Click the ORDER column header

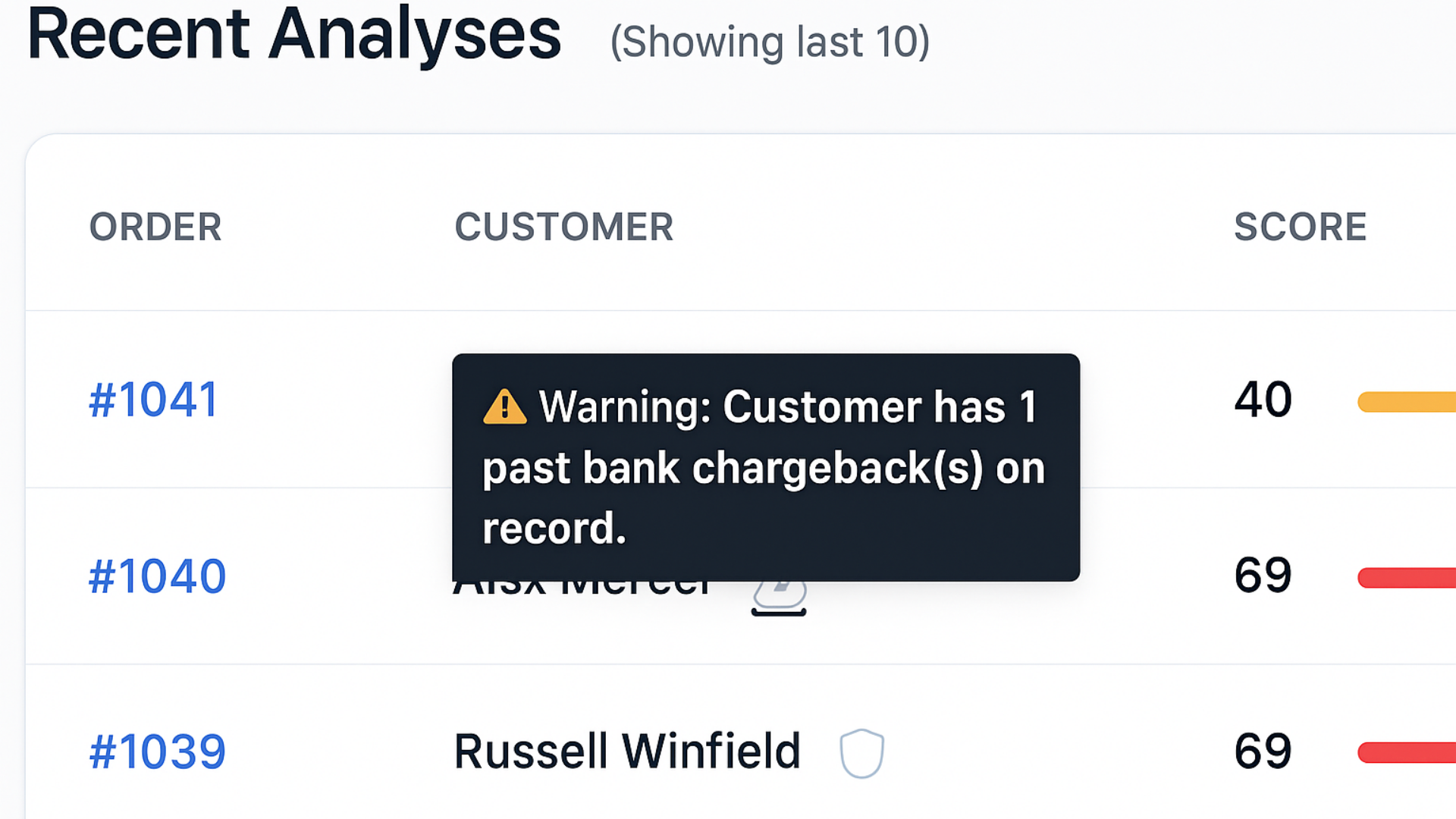pos(155,227)
